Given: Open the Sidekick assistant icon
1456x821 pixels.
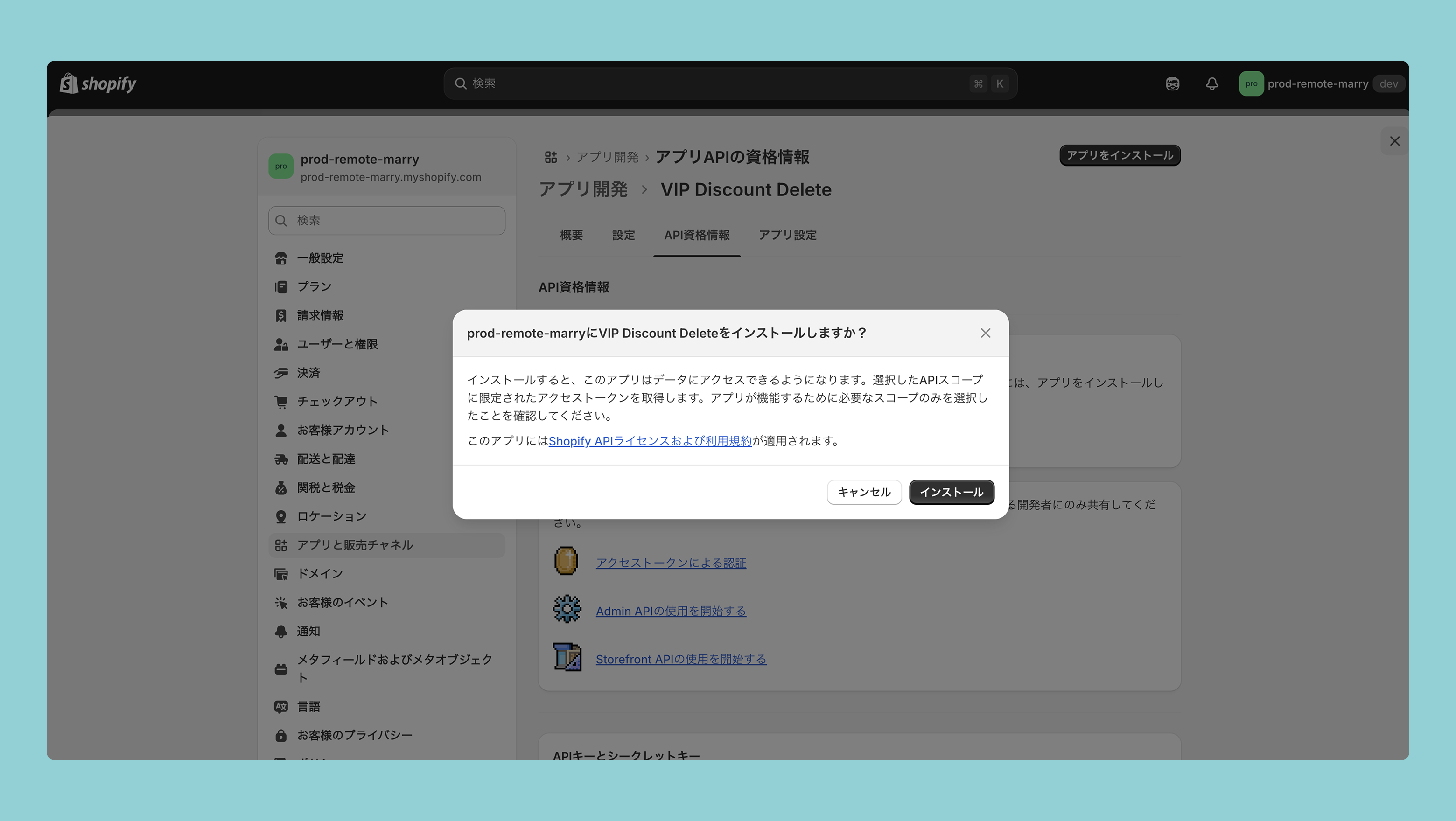Looking at the screenshot, I should (x=1172, y=83).
